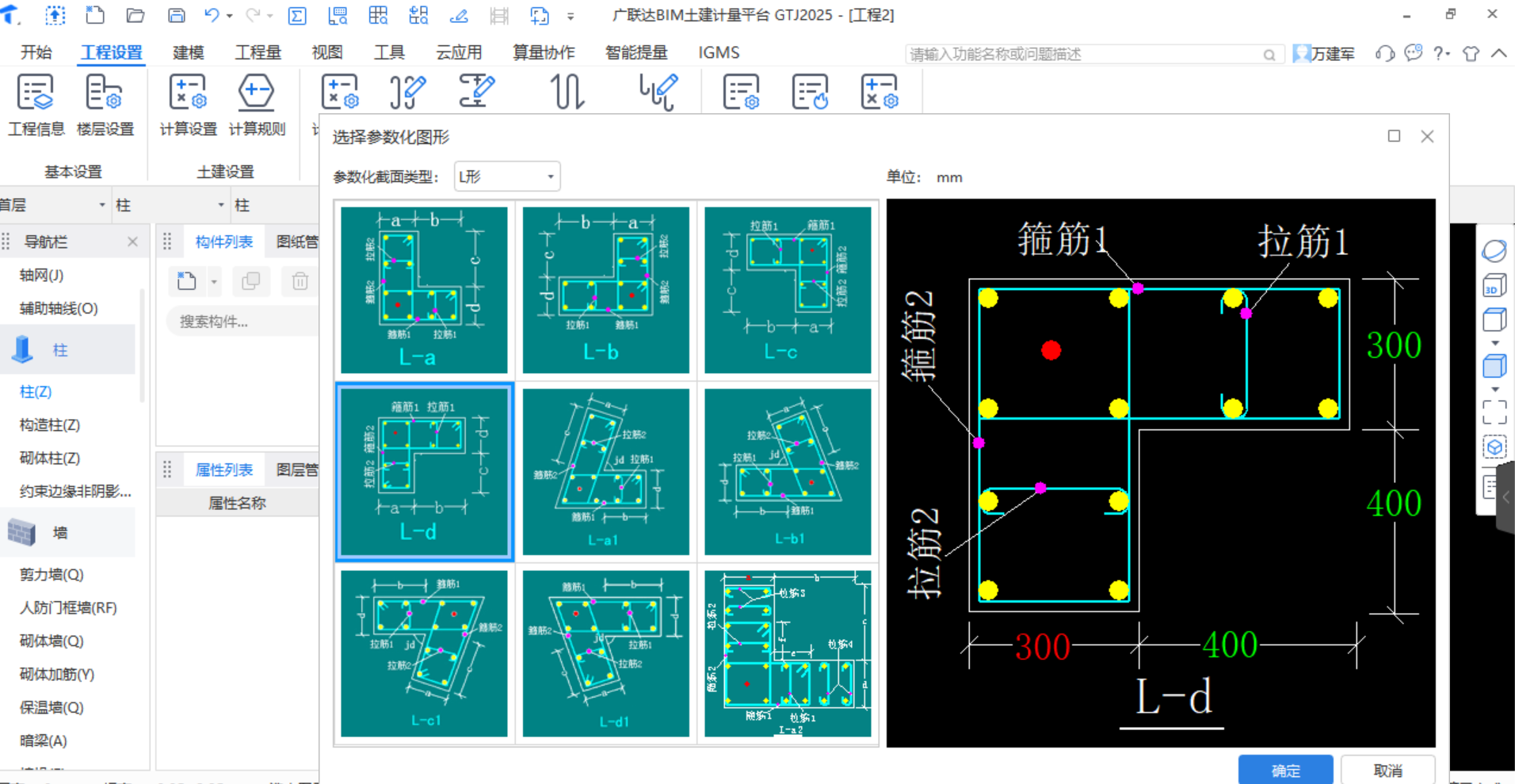Image resolution: width=1515 pixels, height=784 pixels.
Task: Confirm selection with 确定 button
Action: point(1285,771)
